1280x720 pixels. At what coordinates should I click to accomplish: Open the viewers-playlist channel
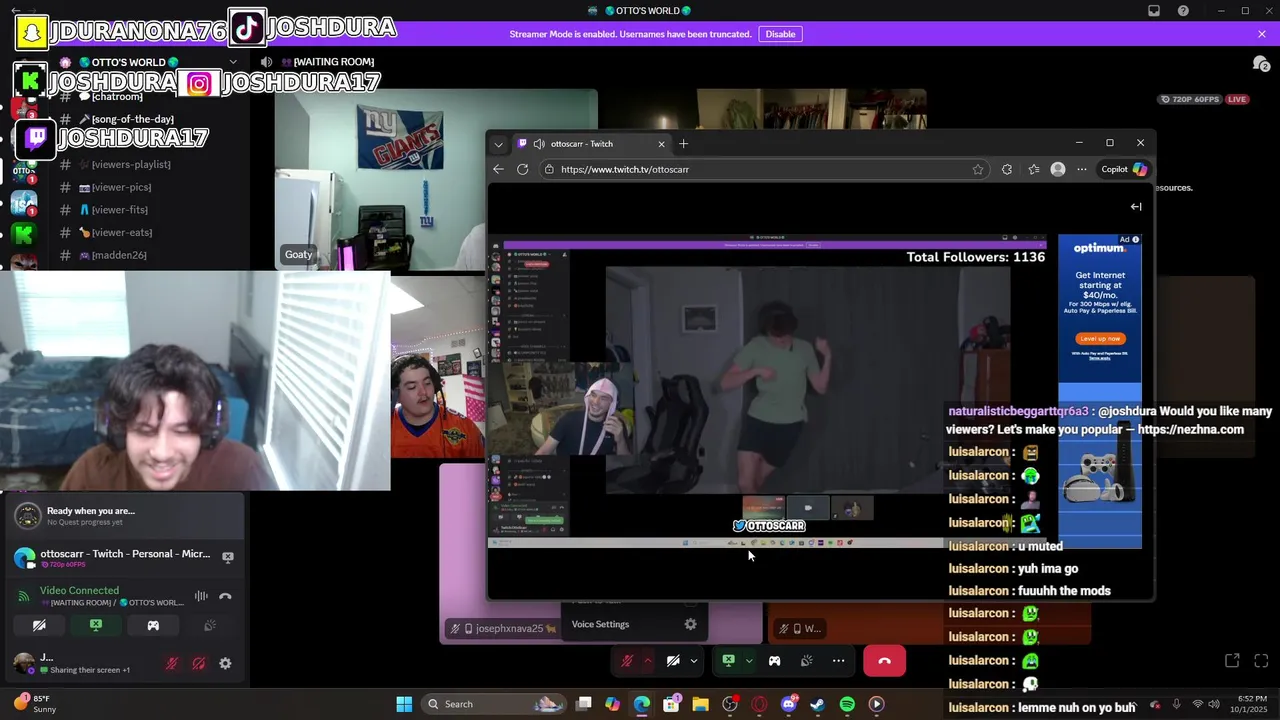(x=131, y=164)
